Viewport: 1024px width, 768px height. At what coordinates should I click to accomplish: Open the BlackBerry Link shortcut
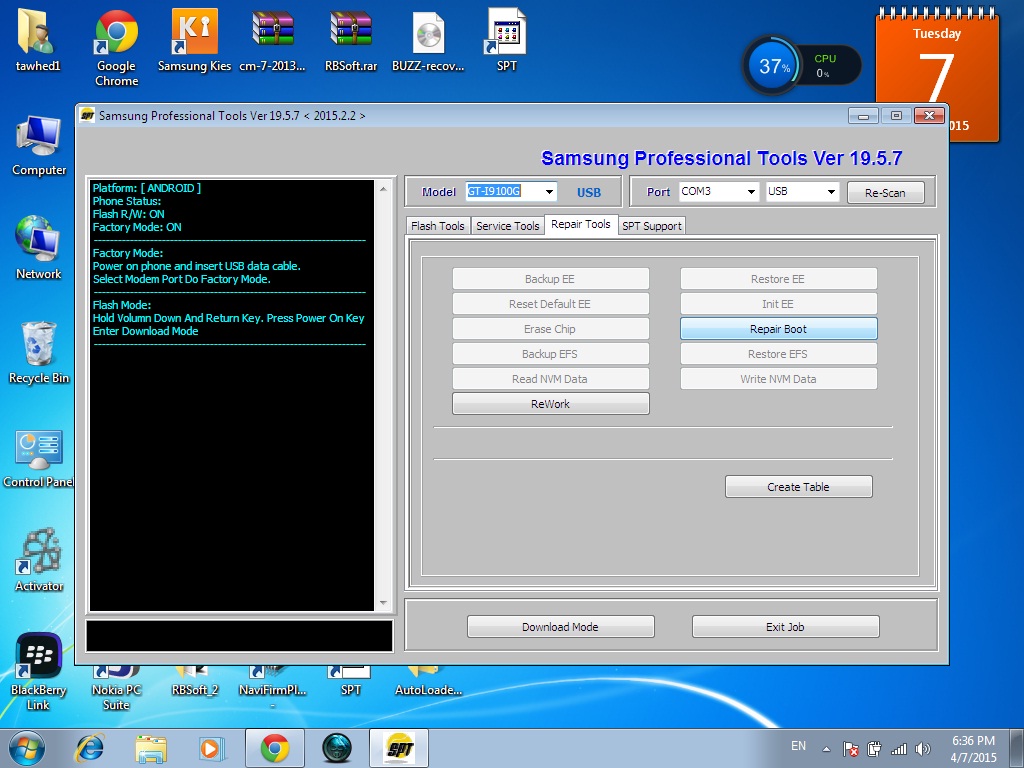38,673
